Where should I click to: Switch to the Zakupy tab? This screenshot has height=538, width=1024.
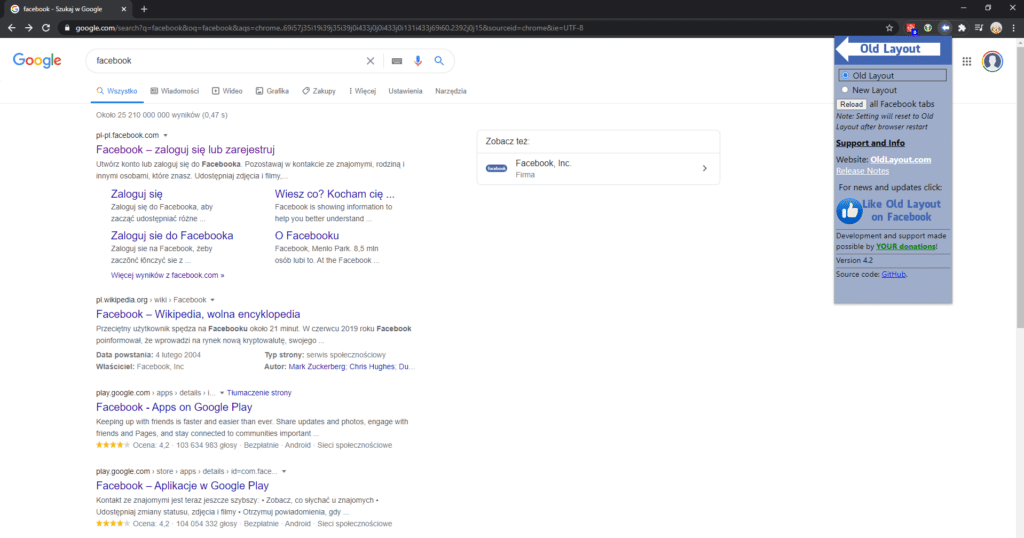[x=319, y=91]
